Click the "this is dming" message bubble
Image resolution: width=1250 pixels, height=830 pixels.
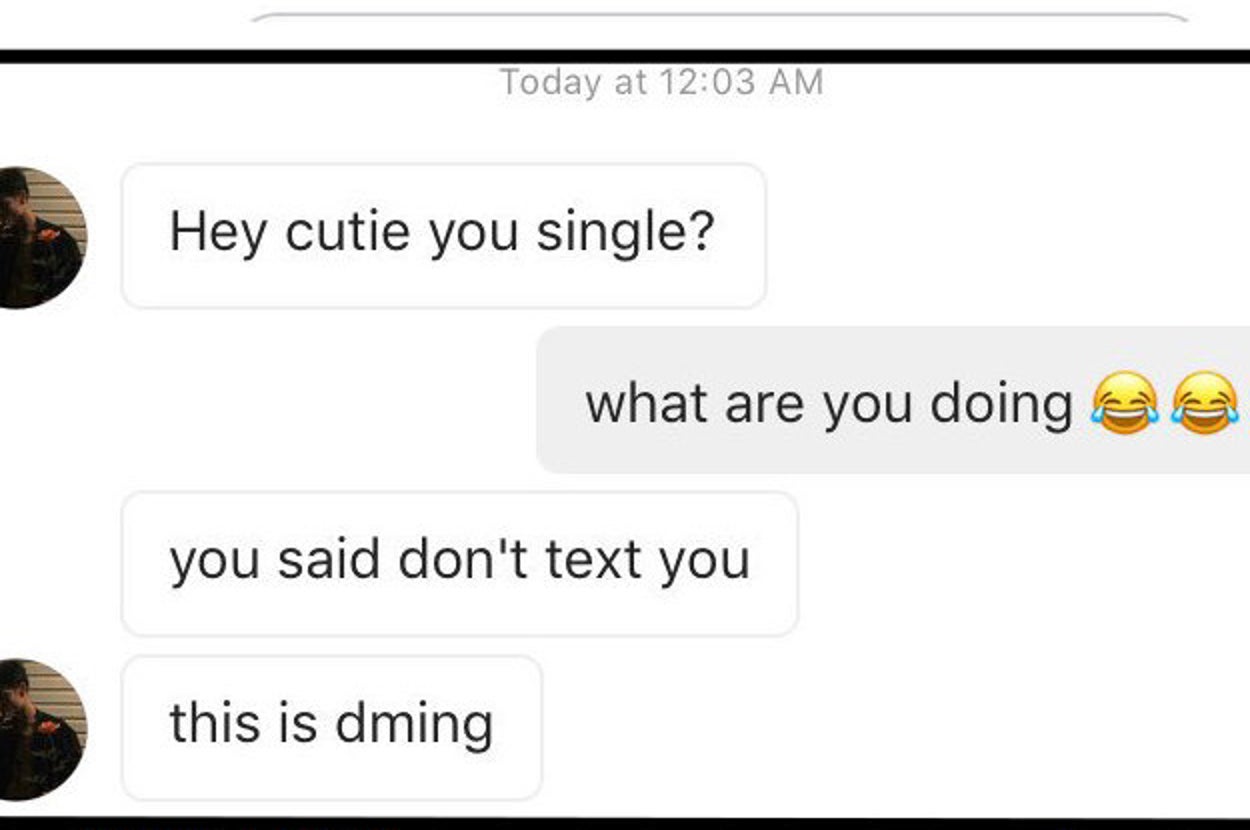331,727
